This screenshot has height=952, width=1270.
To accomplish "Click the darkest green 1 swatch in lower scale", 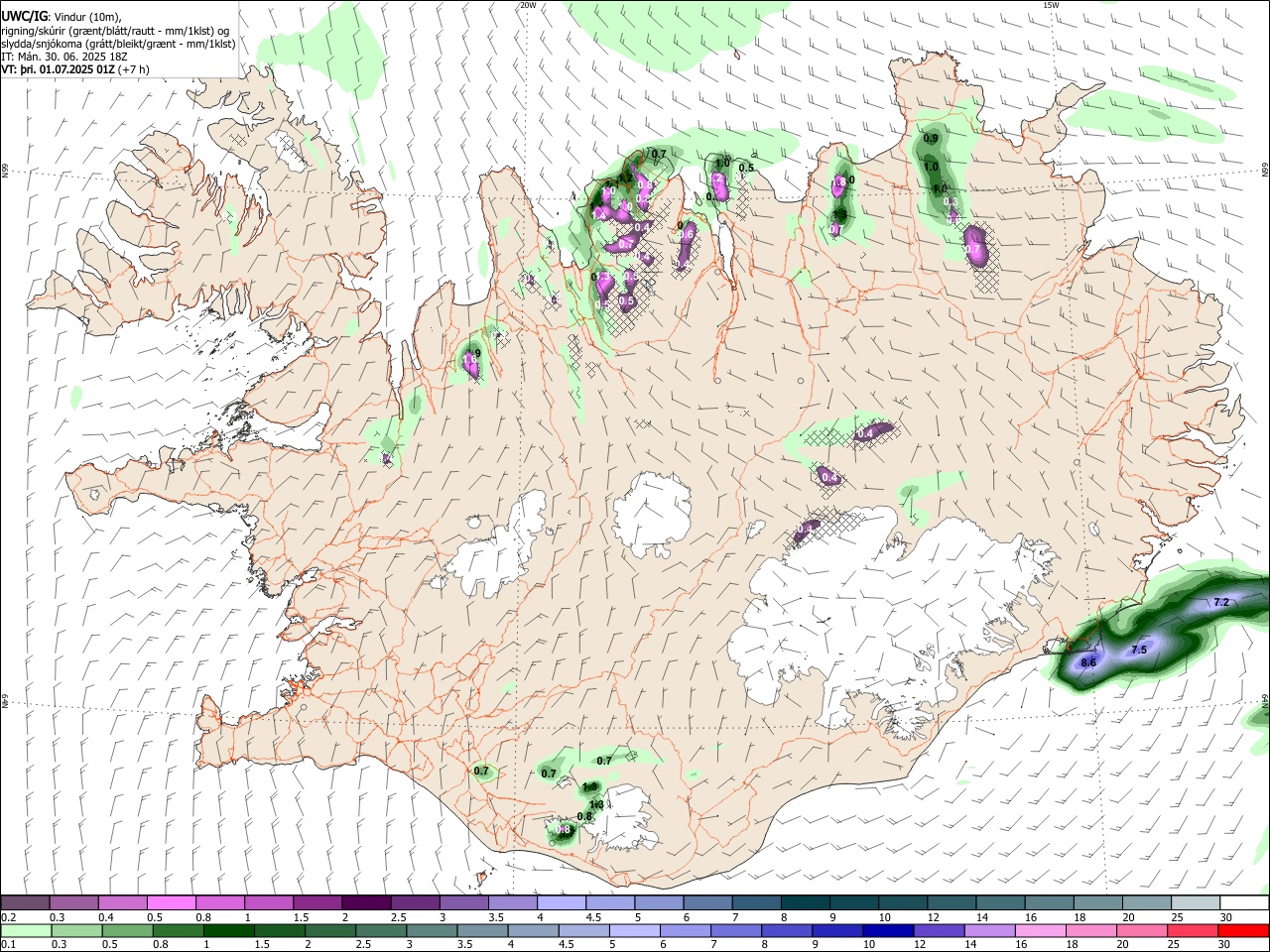I will 228,930.
